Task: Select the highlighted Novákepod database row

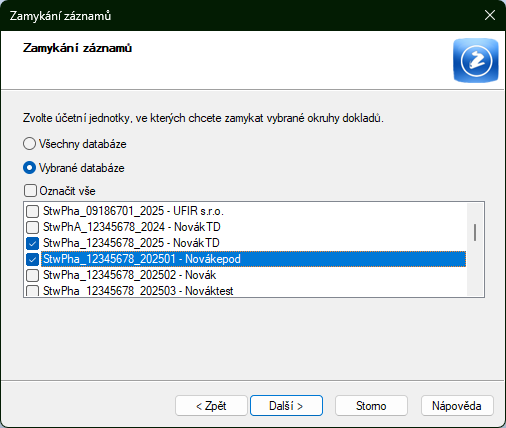Action: [x=253, y=259]
